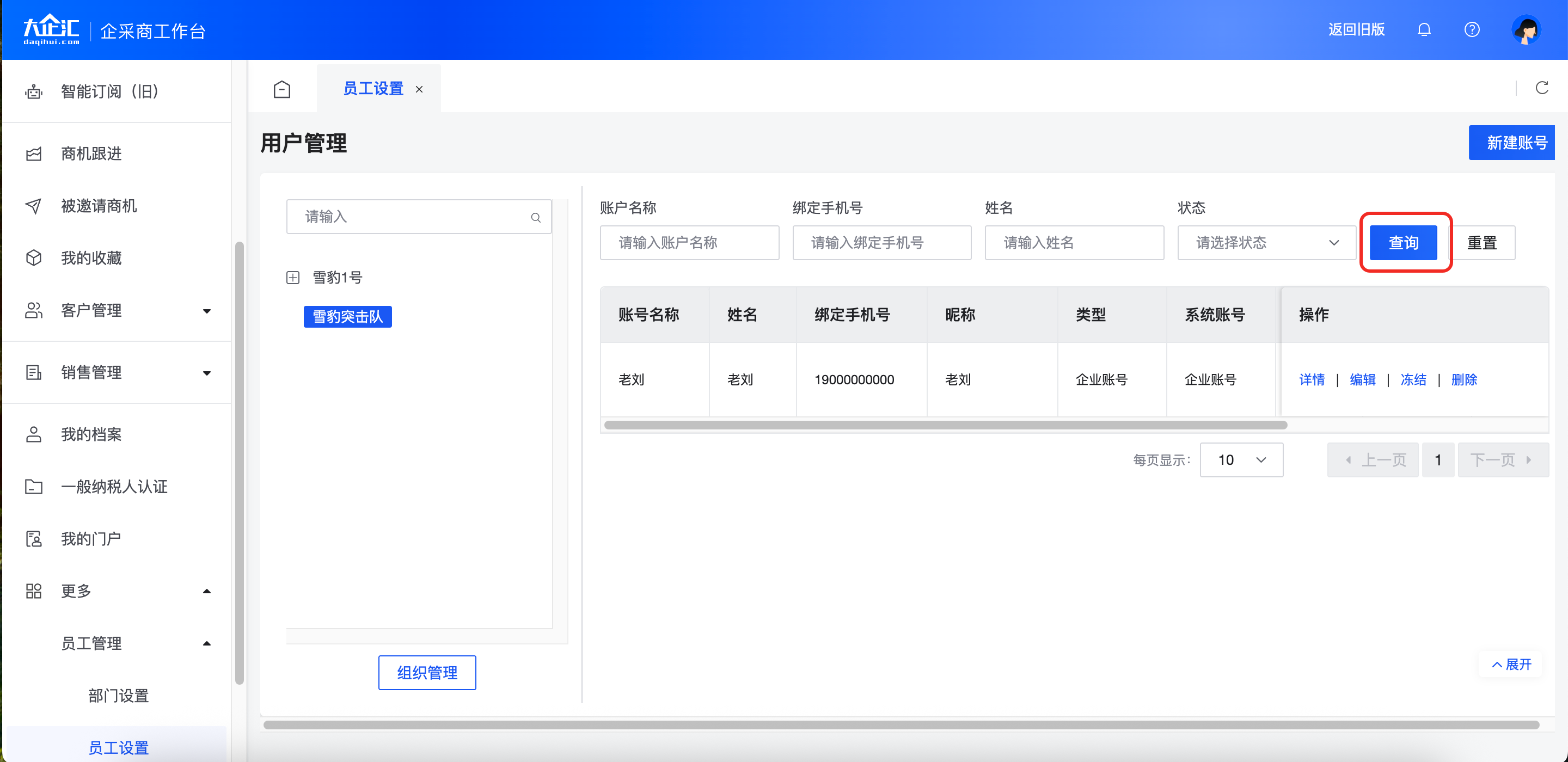Click 编辑 for 老刘 row
Image resolution: width=1568 pixels, height=762 pixels.
click(1362, 380)
